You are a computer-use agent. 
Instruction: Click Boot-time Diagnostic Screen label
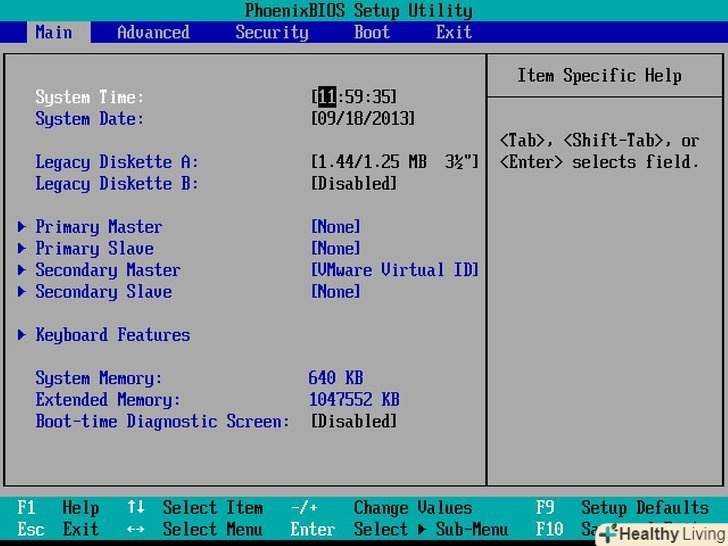click(162, 422)
